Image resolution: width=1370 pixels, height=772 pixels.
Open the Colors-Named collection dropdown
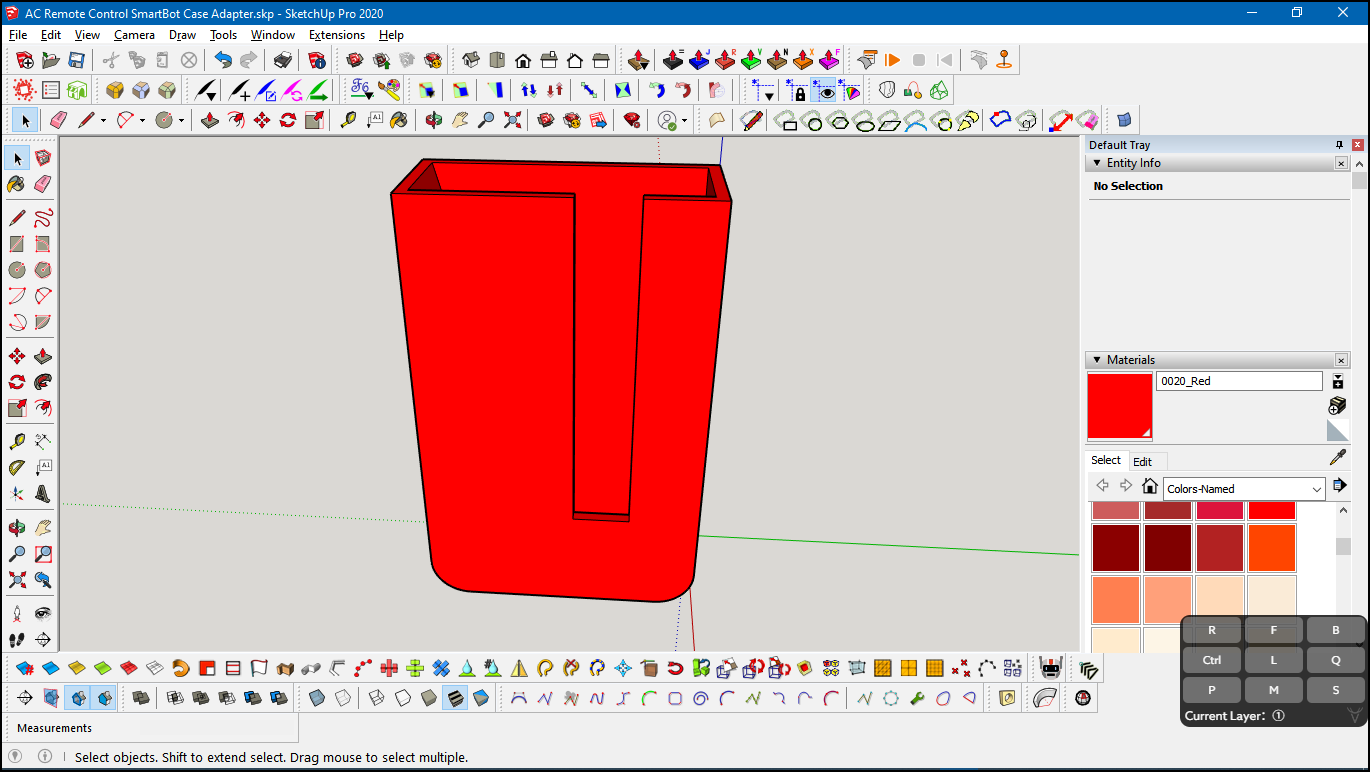(1243, 488)
